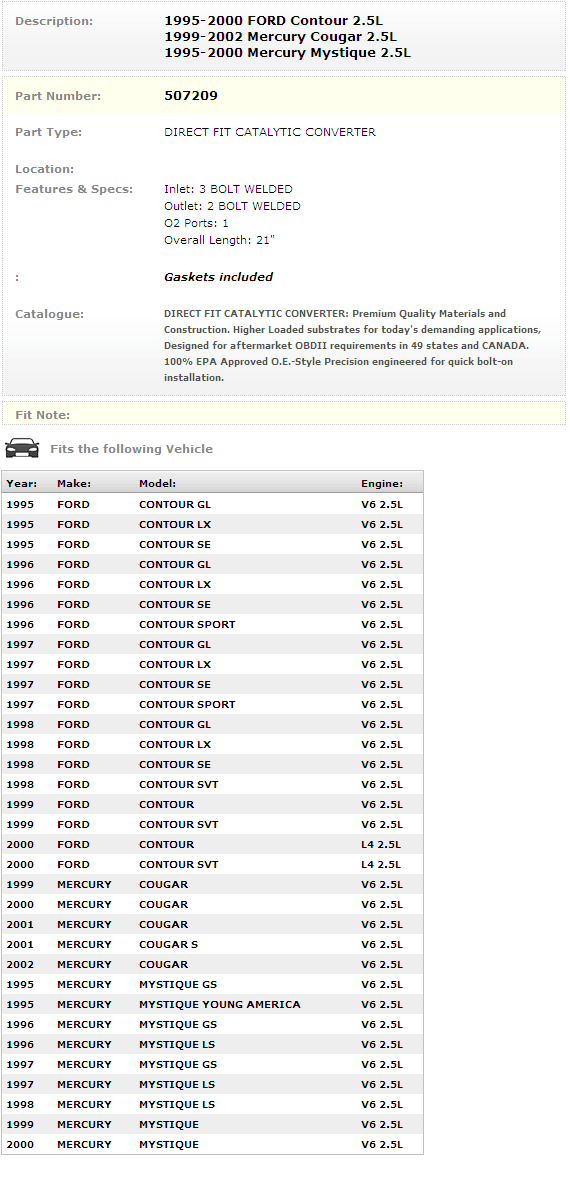Click the 1999-2002 Mercury Cougar 2.5L description line
The height and width of the screenshot is (1183, 570).
point(280,37)
